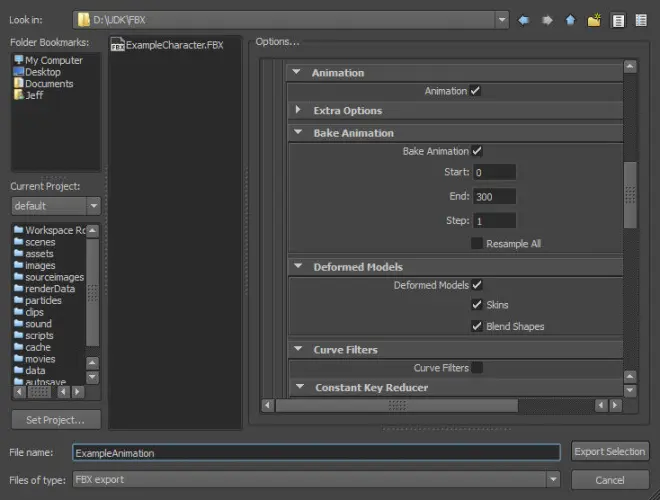Screen dimensions: 660x500
Task: Click the Export Selection button
Action: click(x=610, y=452)
